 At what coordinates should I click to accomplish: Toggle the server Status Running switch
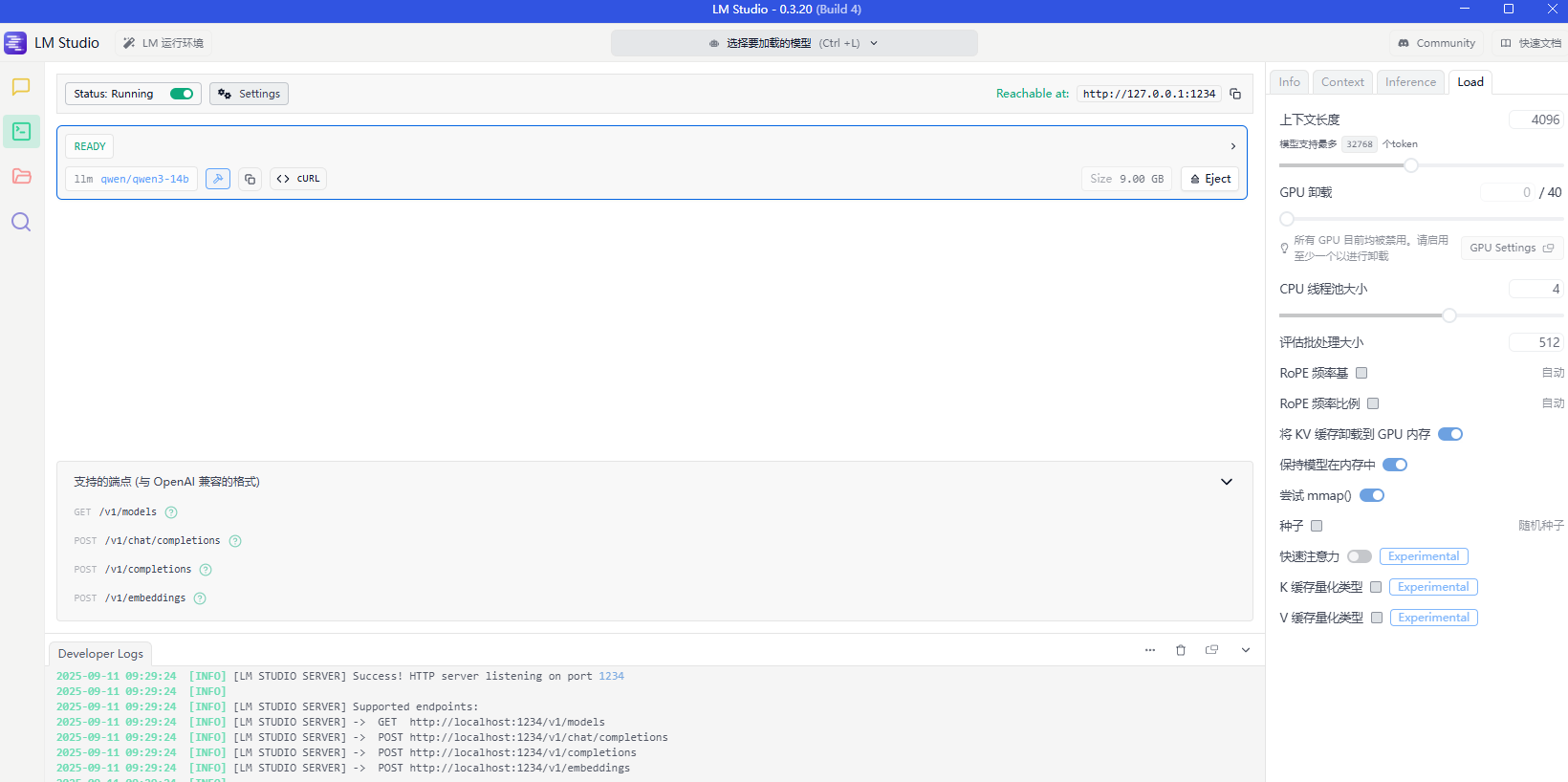pos(182,94)
